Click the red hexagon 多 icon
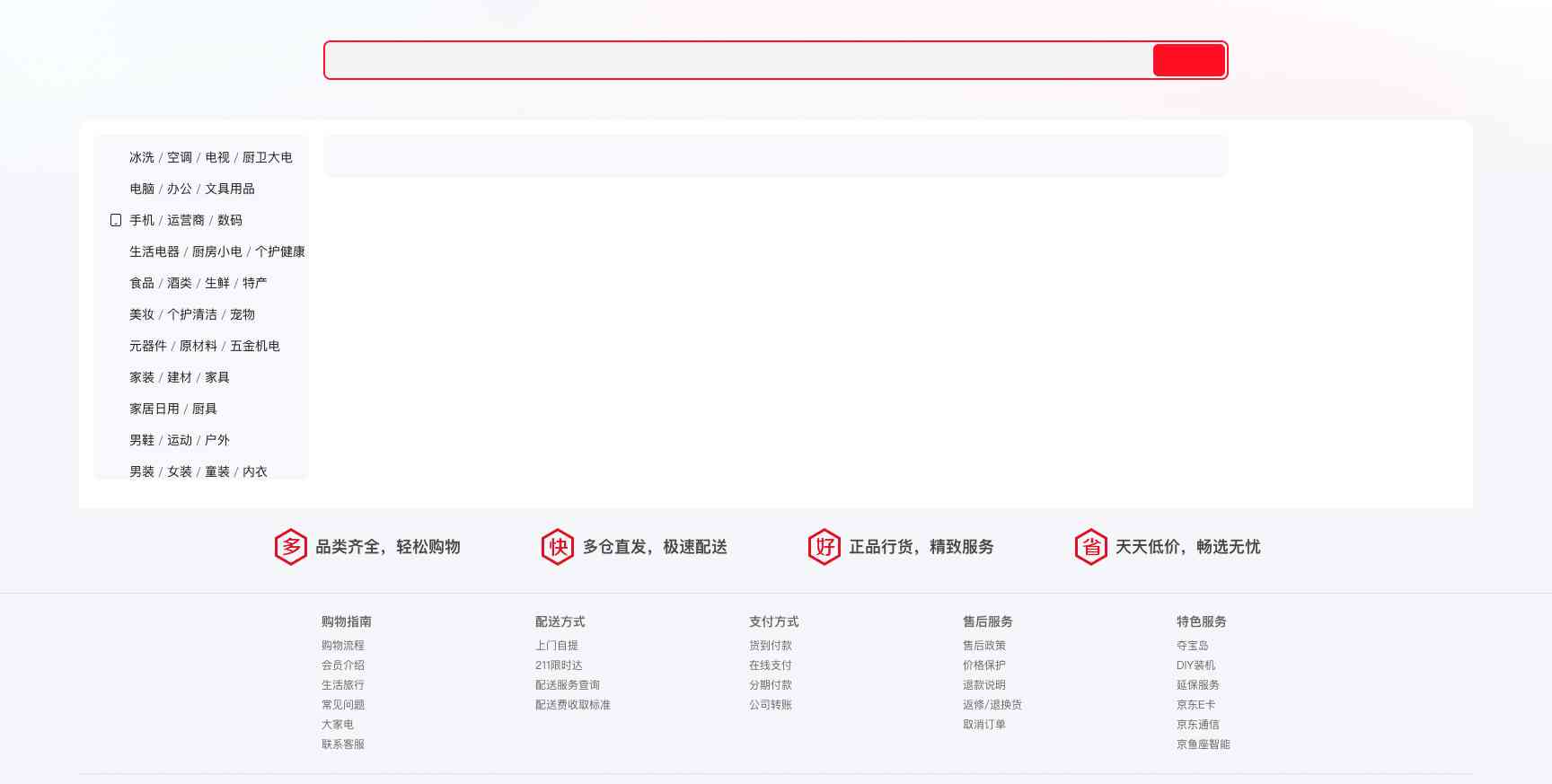This screenshot has height=784, width=1552. 290,547
